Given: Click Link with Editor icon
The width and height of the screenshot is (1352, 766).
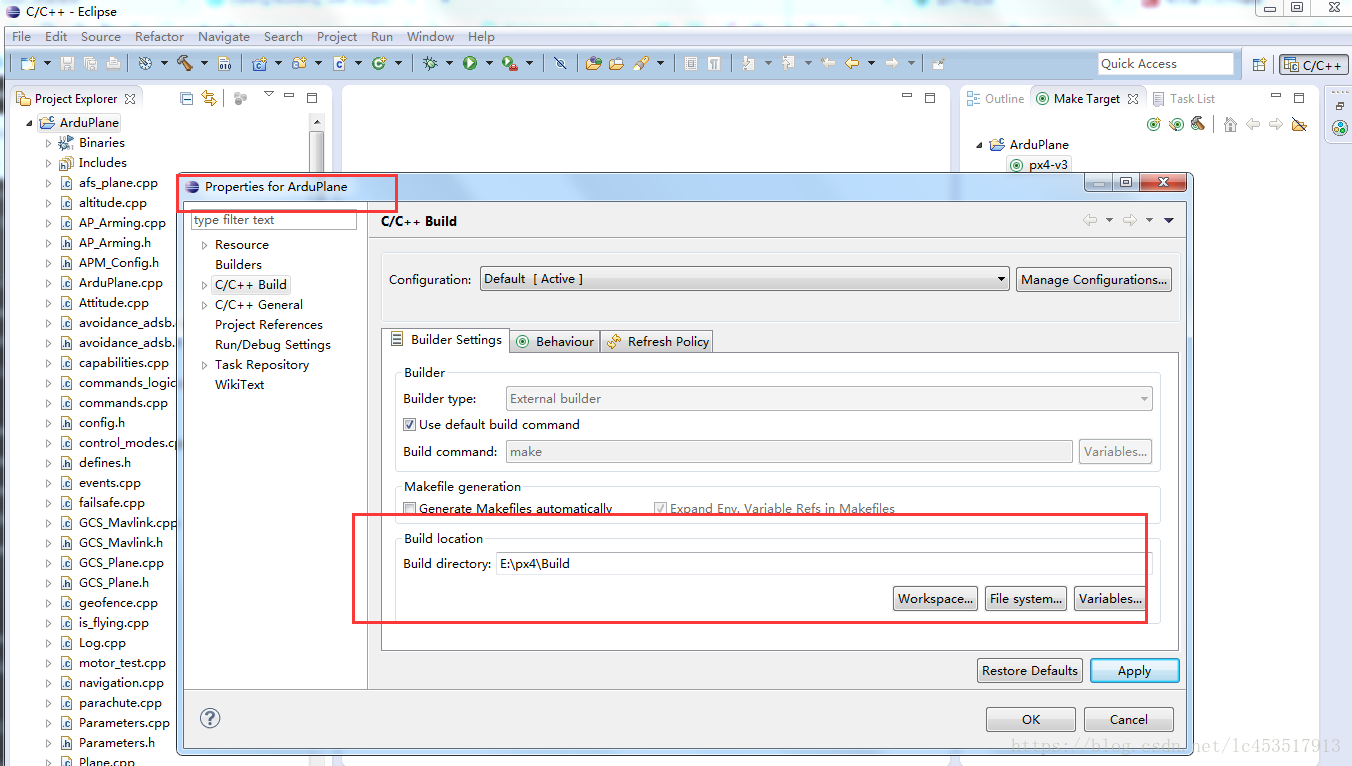Looking at the screenshot, I should [x=208, y=98].
